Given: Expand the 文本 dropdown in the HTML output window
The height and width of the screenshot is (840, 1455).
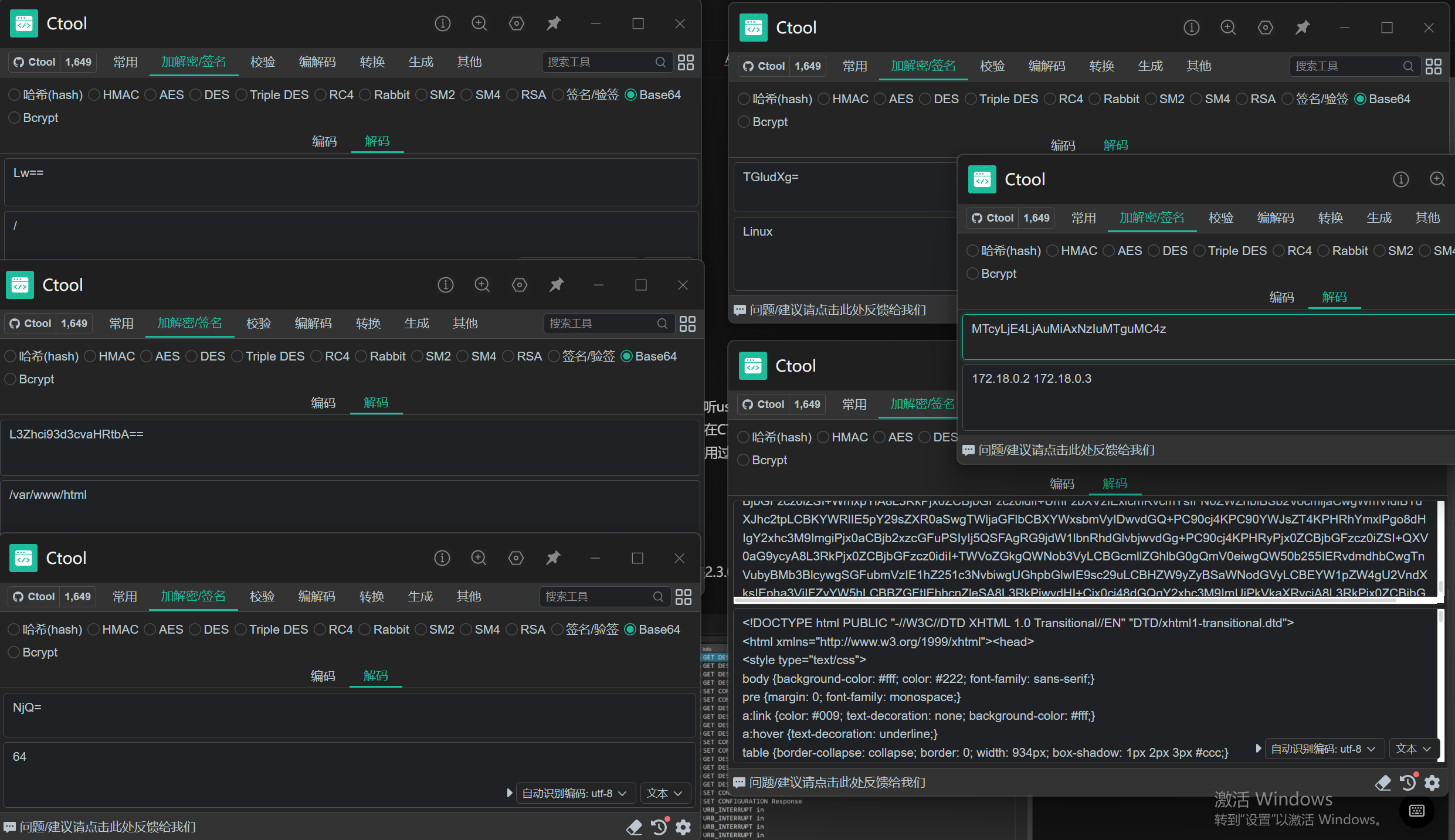Looking at the screenshot, I should [x=1413, y=749].
